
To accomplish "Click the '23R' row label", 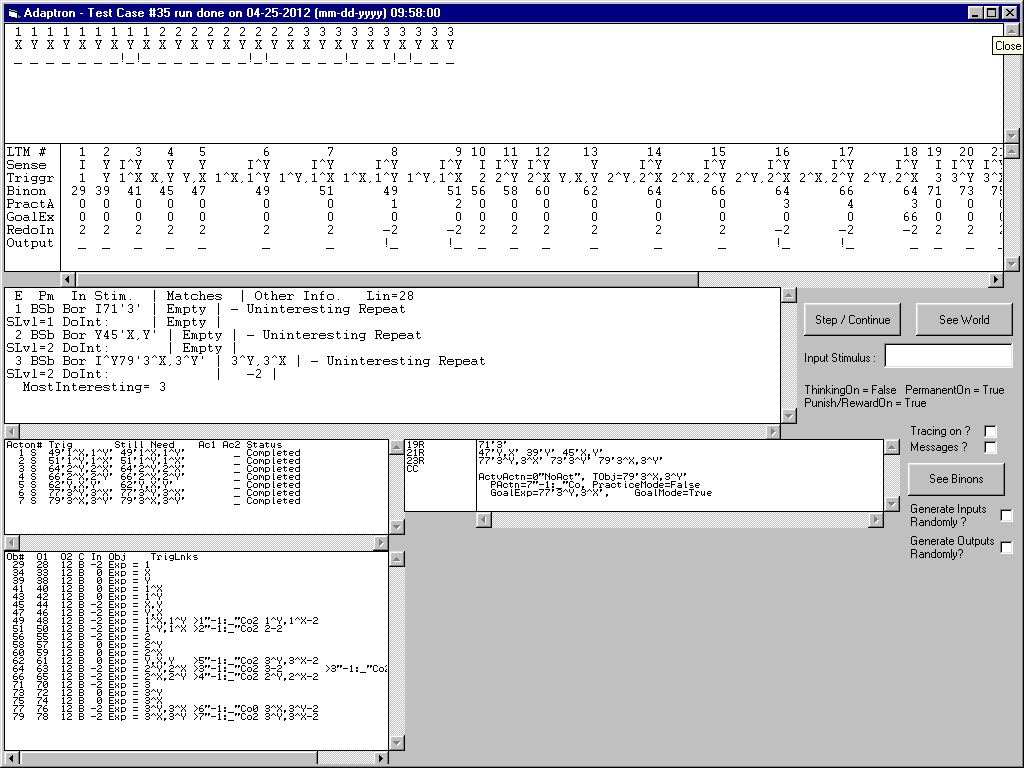I will [x=415, y=460].
